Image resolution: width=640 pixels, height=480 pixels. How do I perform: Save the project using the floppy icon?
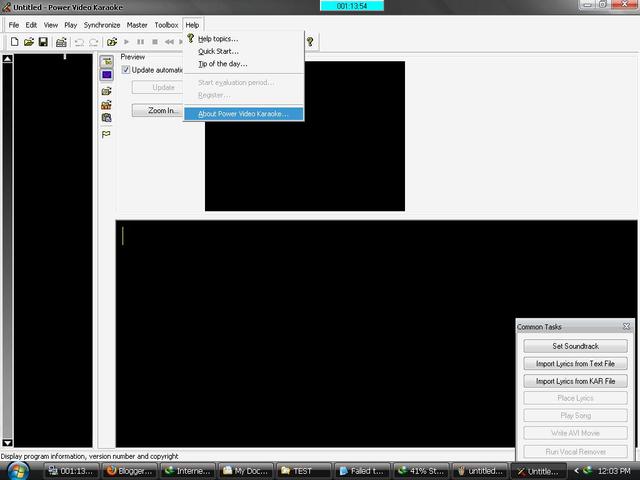(43, 42)
